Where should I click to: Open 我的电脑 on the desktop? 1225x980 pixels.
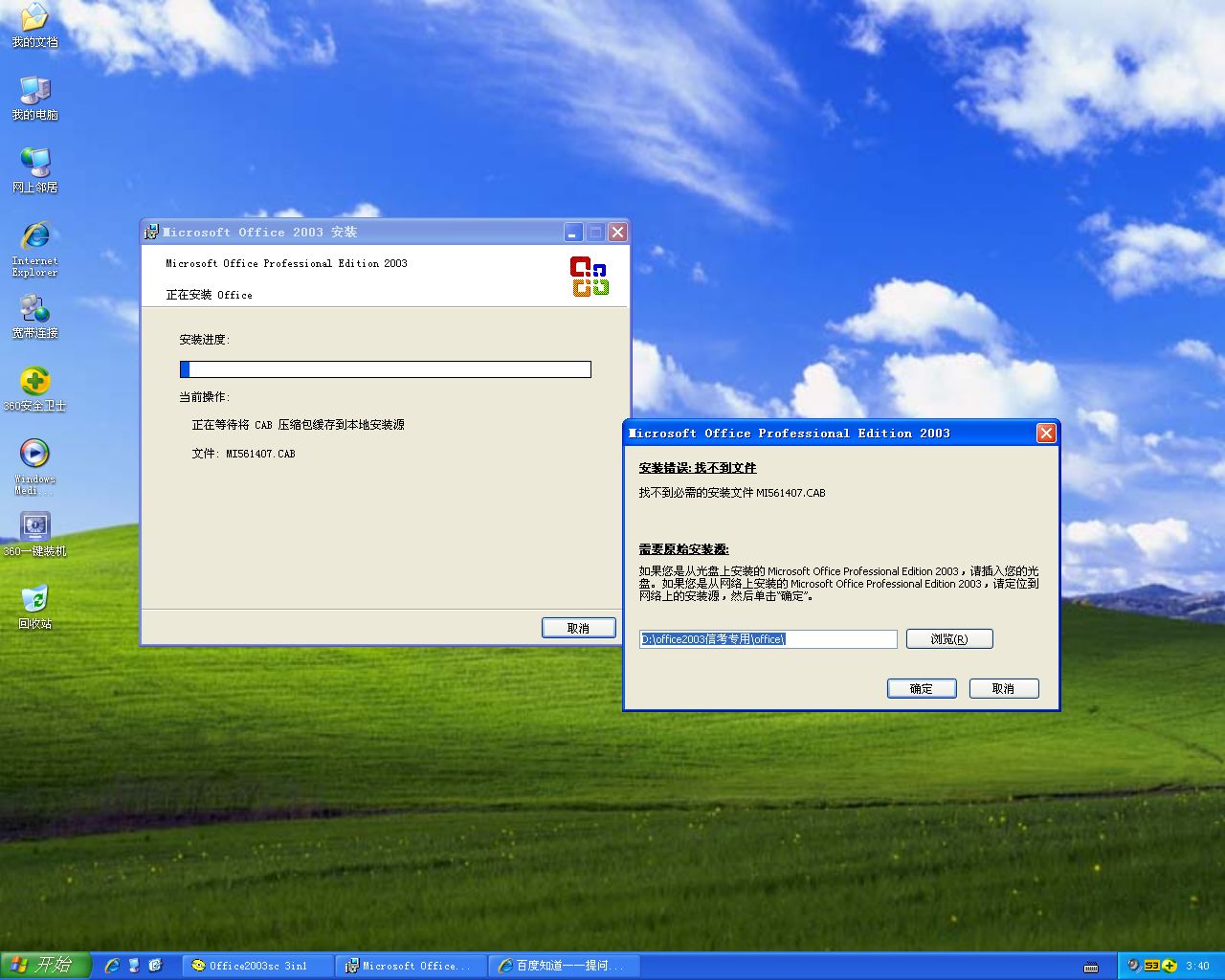pyautogui.click(x=34, y=99)
